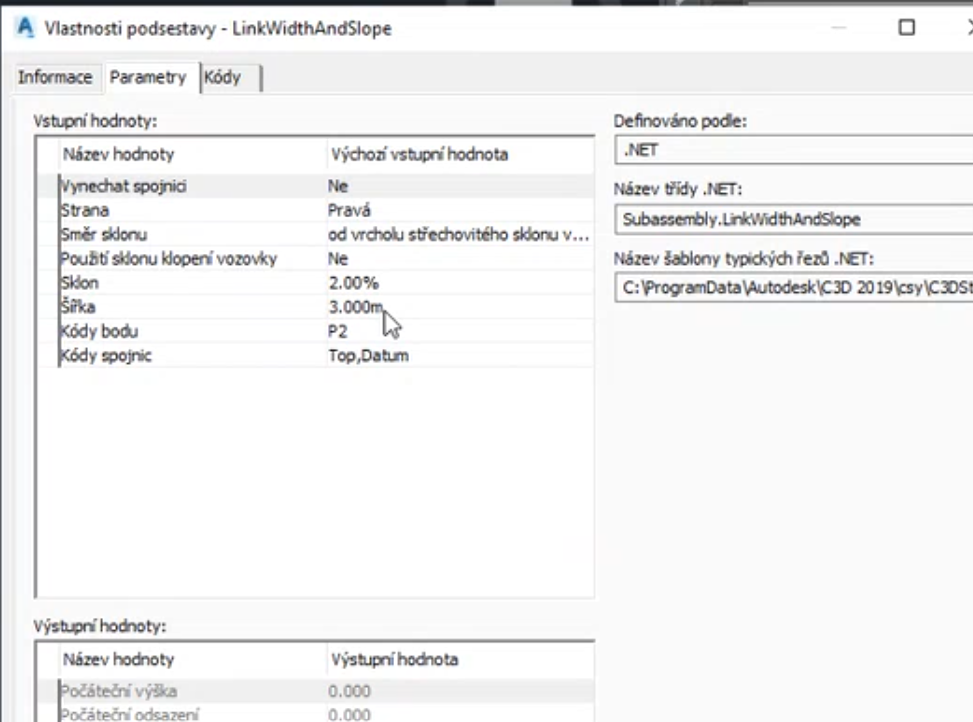Switch to the Informace tab
Image resolution: width=973 pixels, height=722 pixels.
pos(55,77)
